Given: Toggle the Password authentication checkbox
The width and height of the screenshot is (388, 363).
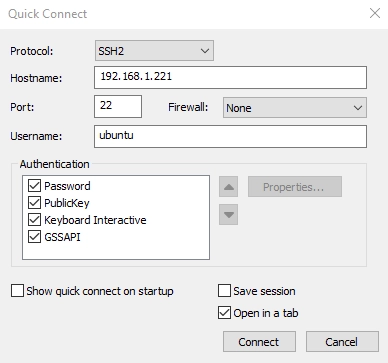Looking at the screenshot, I should [34, 186].
